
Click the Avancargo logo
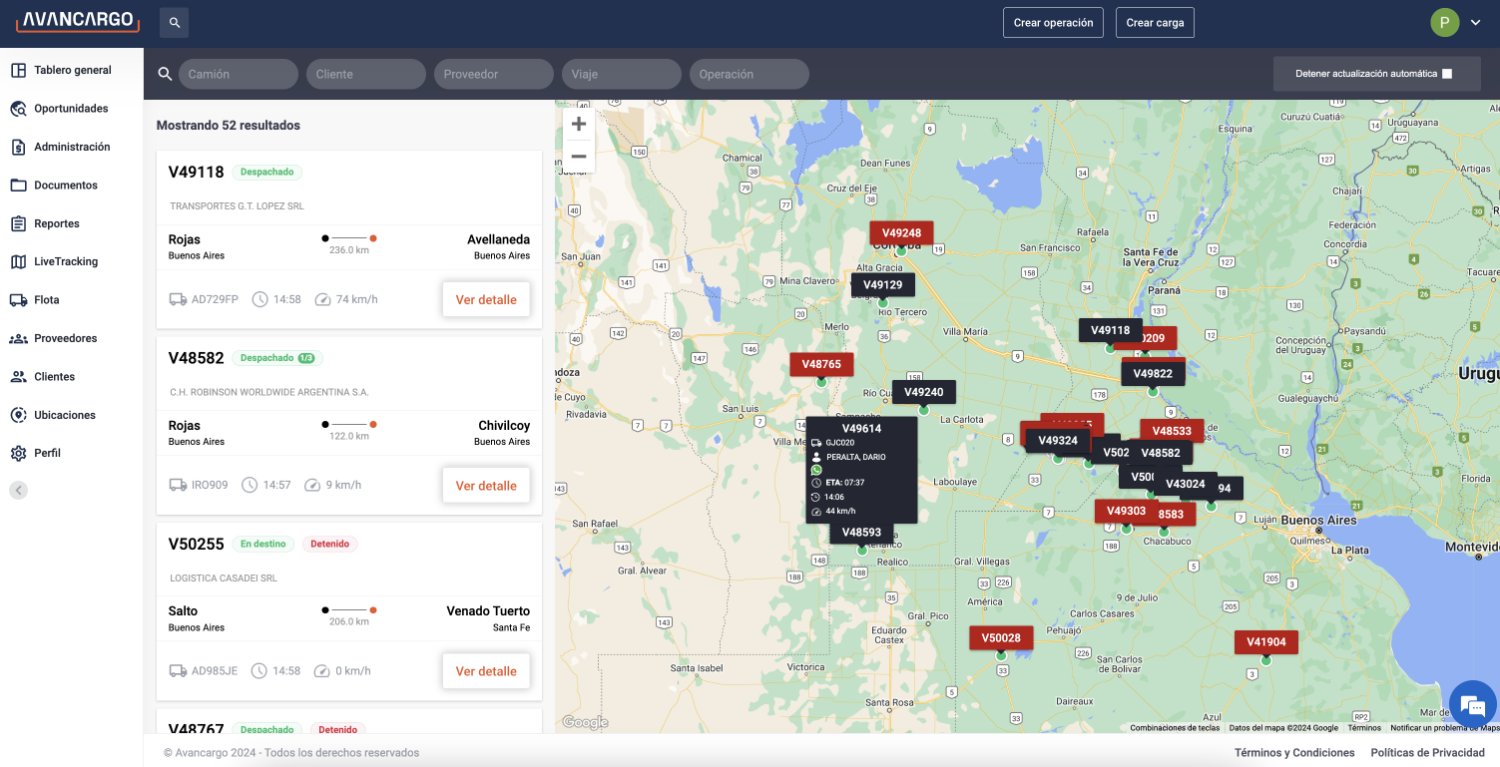[78, 21]
